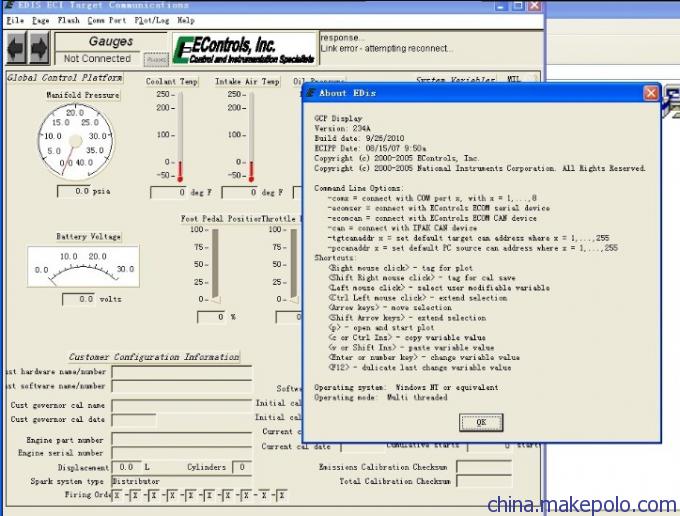The height and width of the screenshot is (516, 680).
Task: Click the Displacement value field
Action: 127,467
